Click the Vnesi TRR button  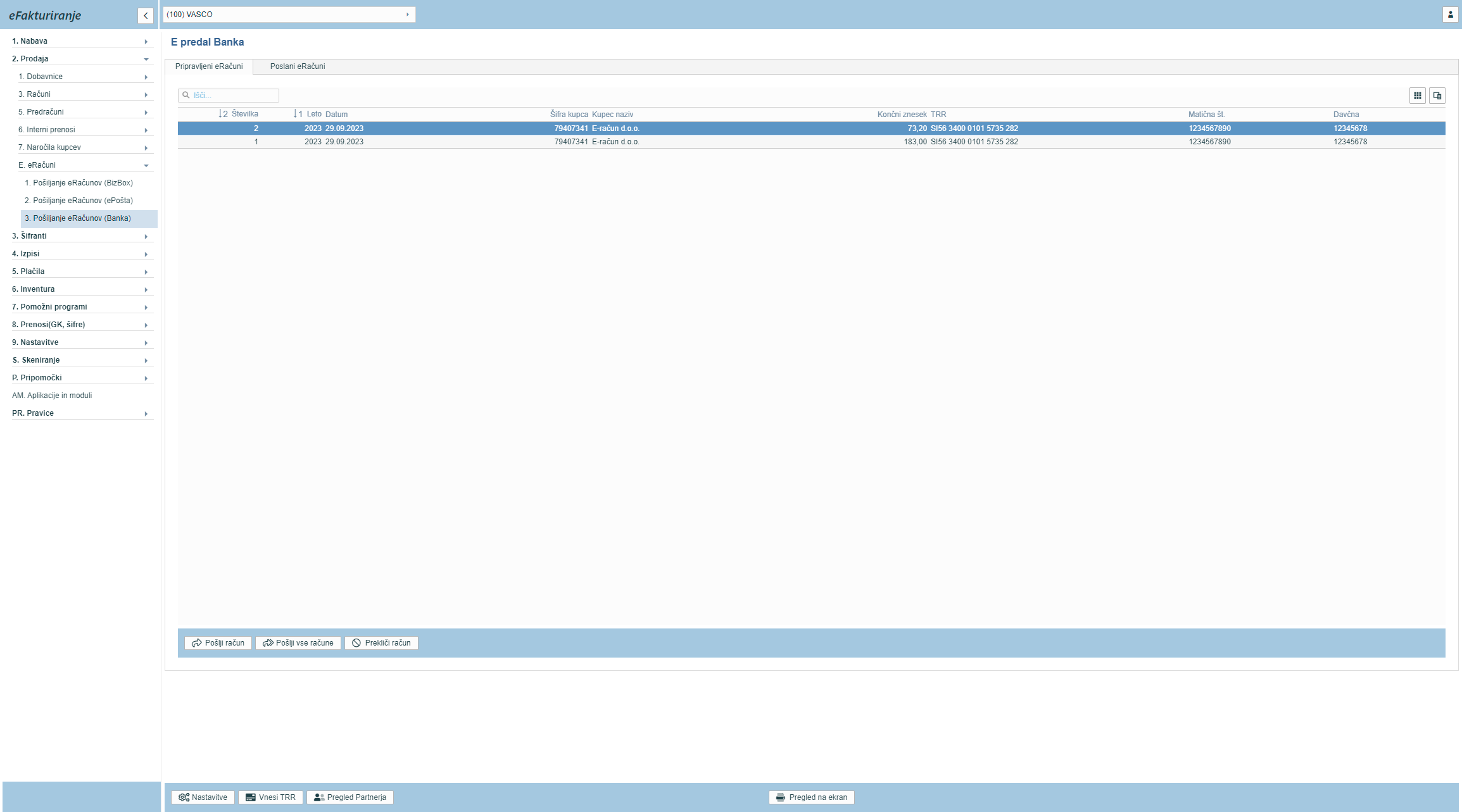[x=270, y=797]
